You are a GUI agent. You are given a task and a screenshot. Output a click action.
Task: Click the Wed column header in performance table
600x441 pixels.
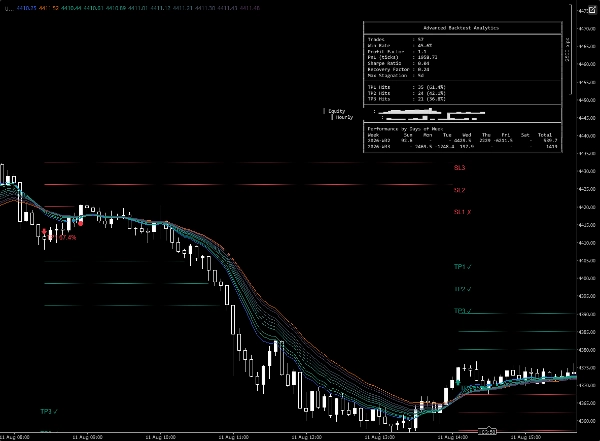tap(467, 135)
